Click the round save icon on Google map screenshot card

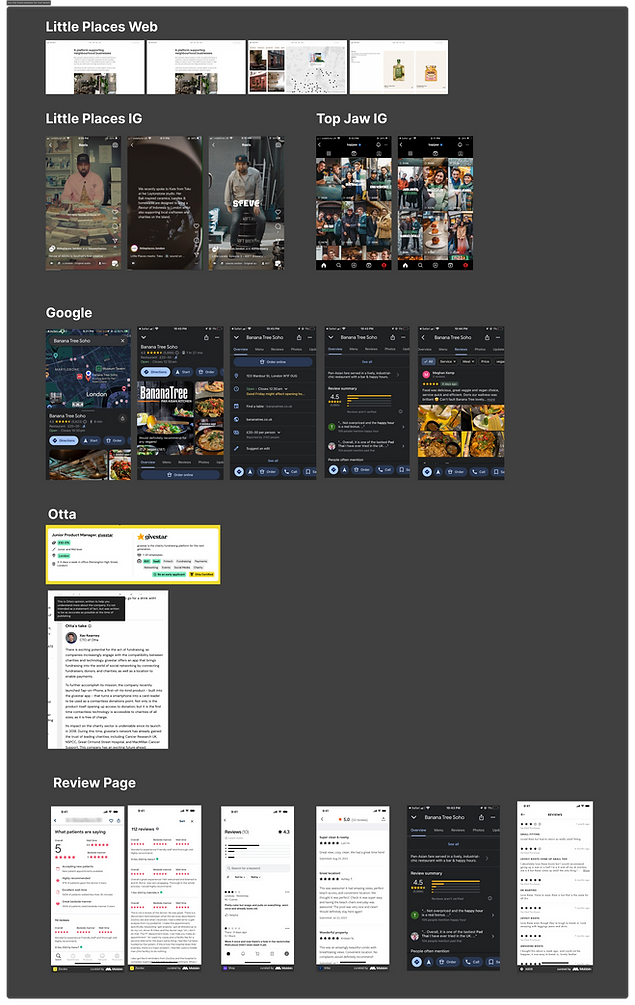coord(122,418)
